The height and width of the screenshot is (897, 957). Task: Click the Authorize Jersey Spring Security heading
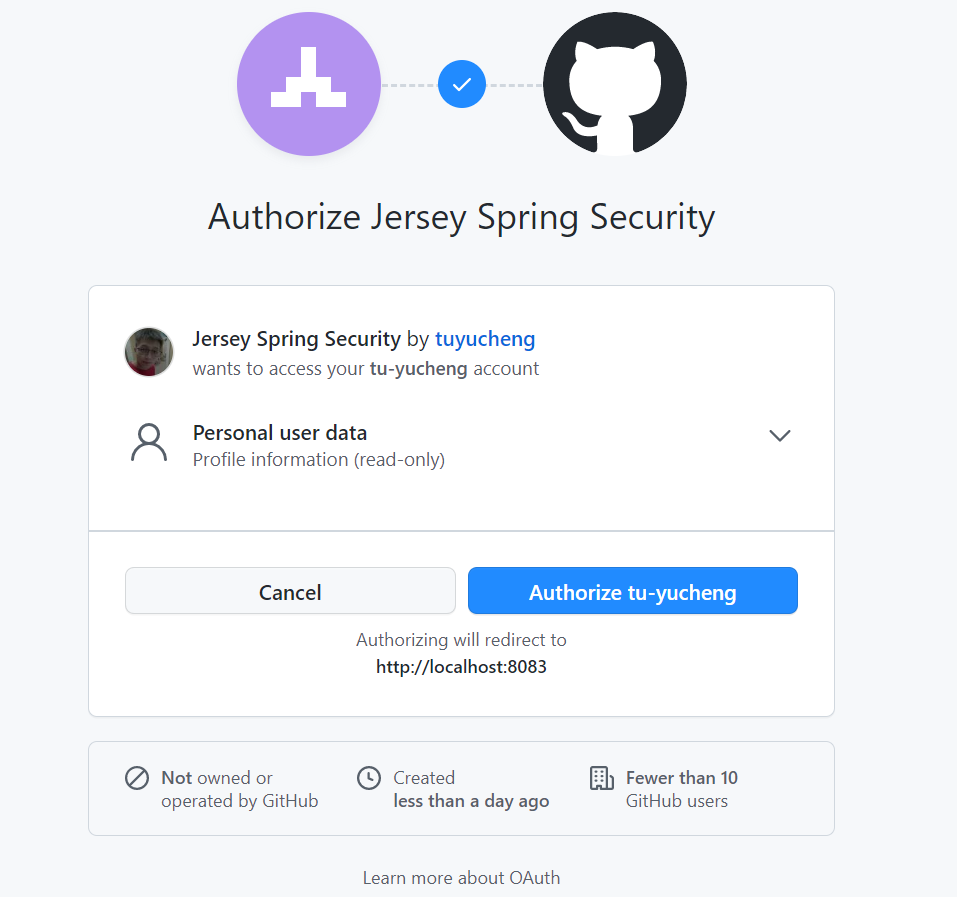(461, 217)
